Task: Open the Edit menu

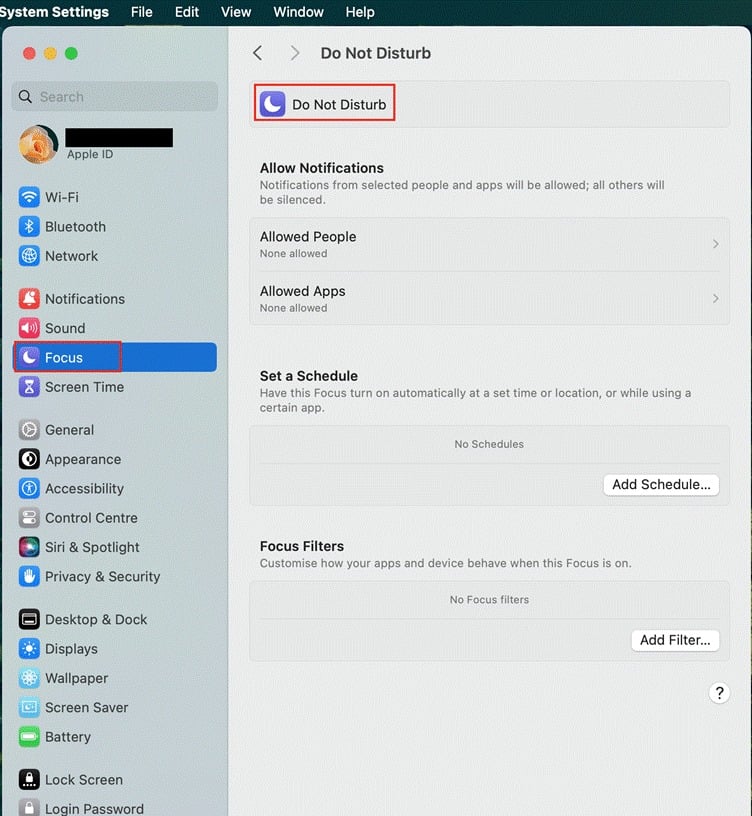Action: click(x=187, y=12)
